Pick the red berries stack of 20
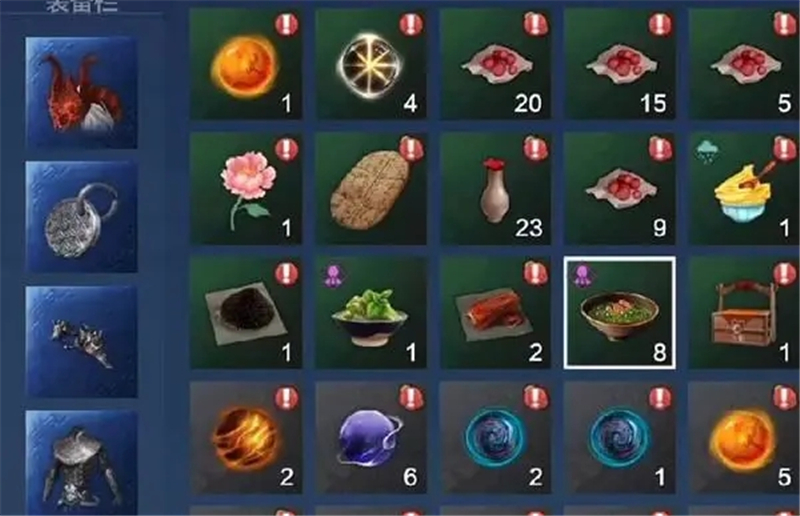This screenshot has height=516, width=800. point(495,64)
